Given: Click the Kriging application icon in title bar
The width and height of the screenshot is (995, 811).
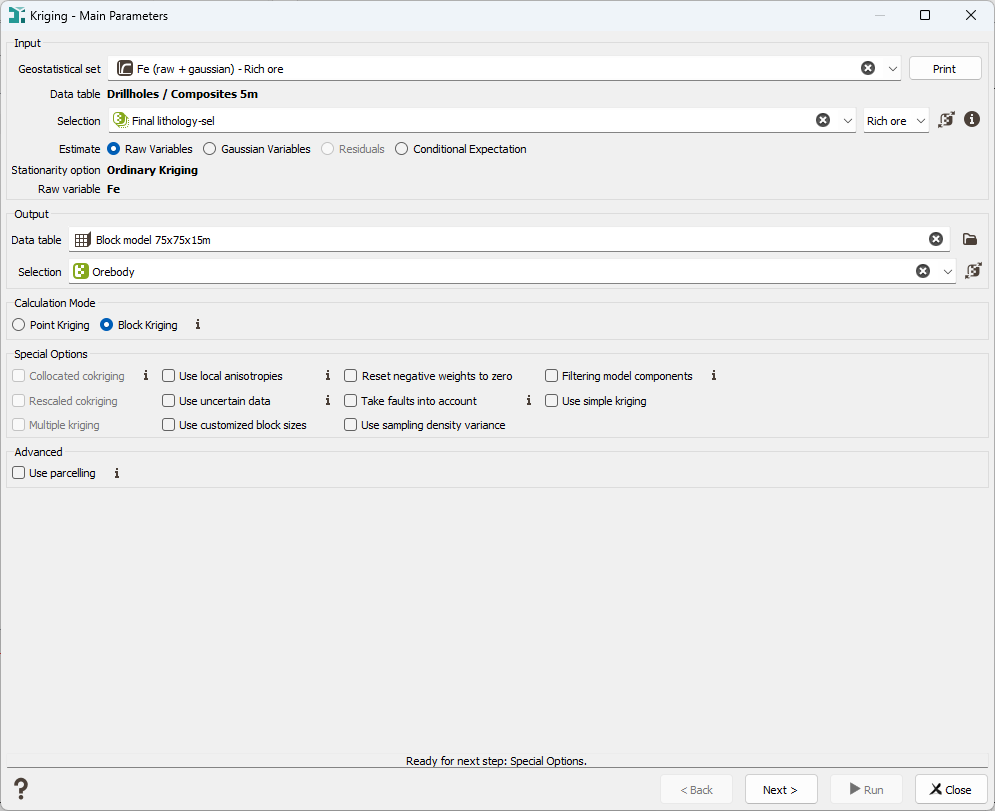Looking at the screenshot, I should [x=16, y=15].
